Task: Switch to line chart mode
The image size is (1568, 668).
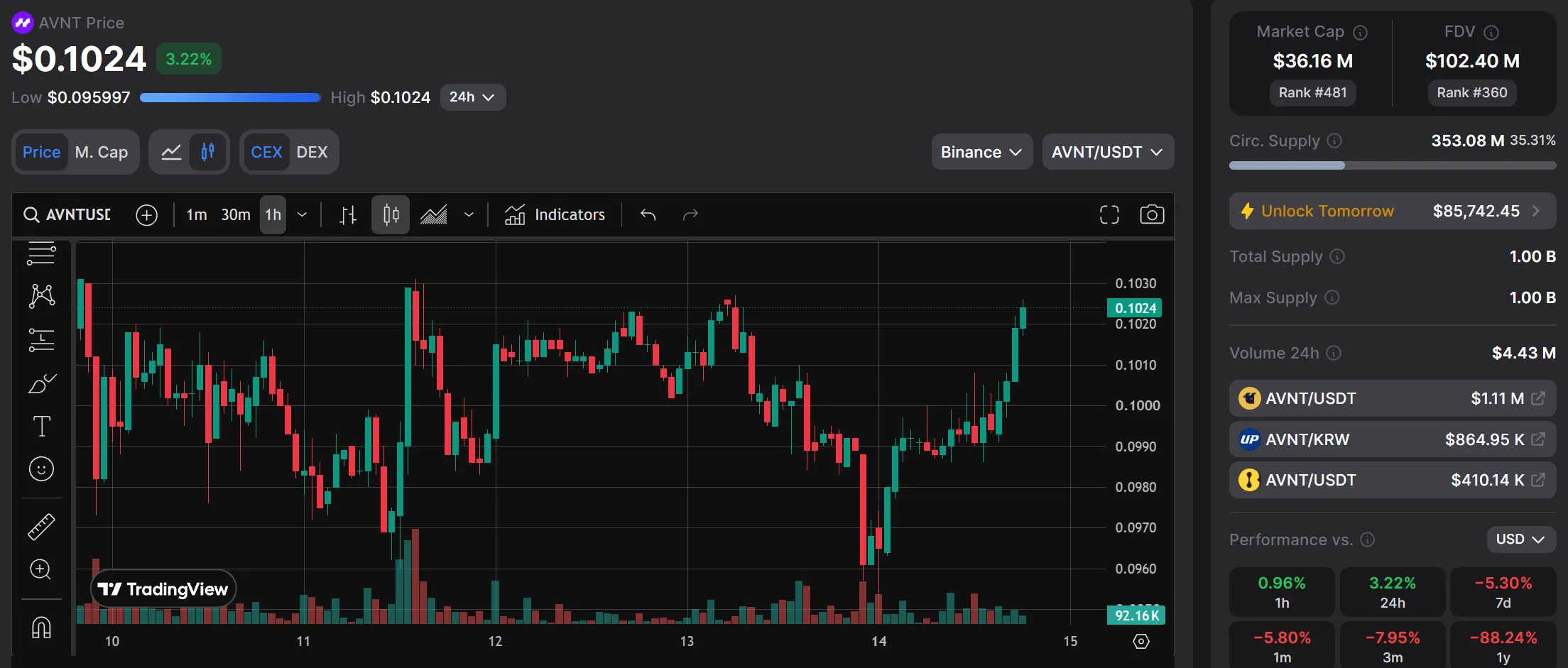Action: (171, 152)
